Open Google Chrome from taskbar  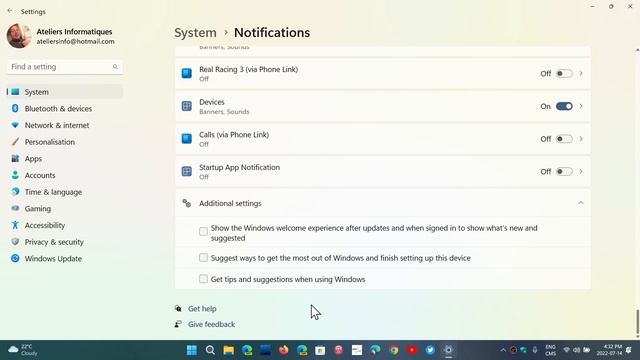pos(393,350)
